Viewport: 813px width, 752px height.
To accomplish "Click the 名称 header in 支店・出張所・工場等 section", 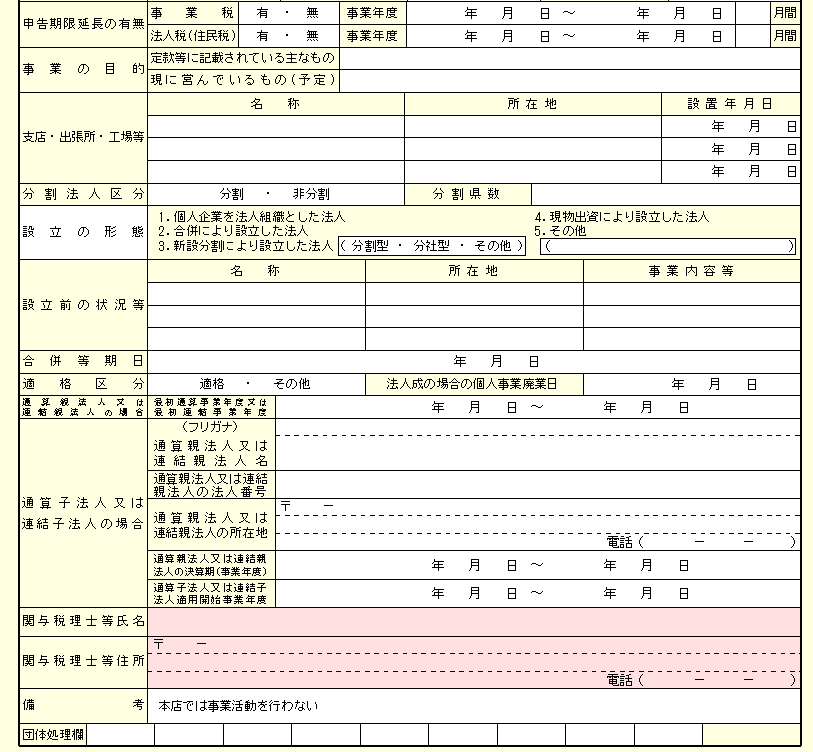I will [275, 104].
